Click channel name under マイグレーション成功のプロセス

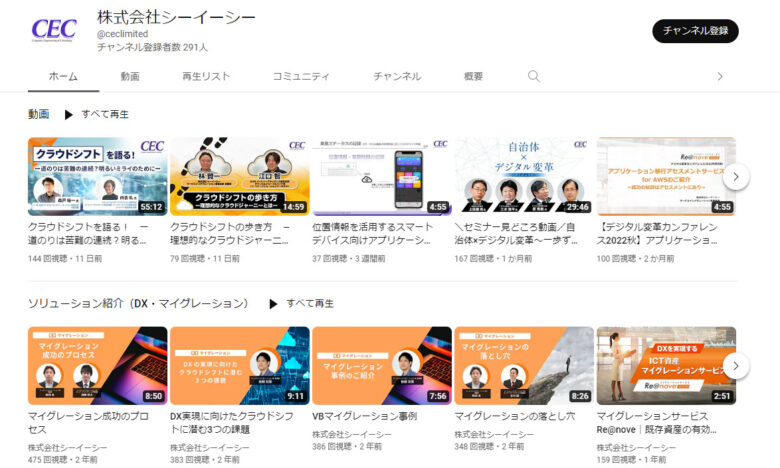[x=67, y=448]
